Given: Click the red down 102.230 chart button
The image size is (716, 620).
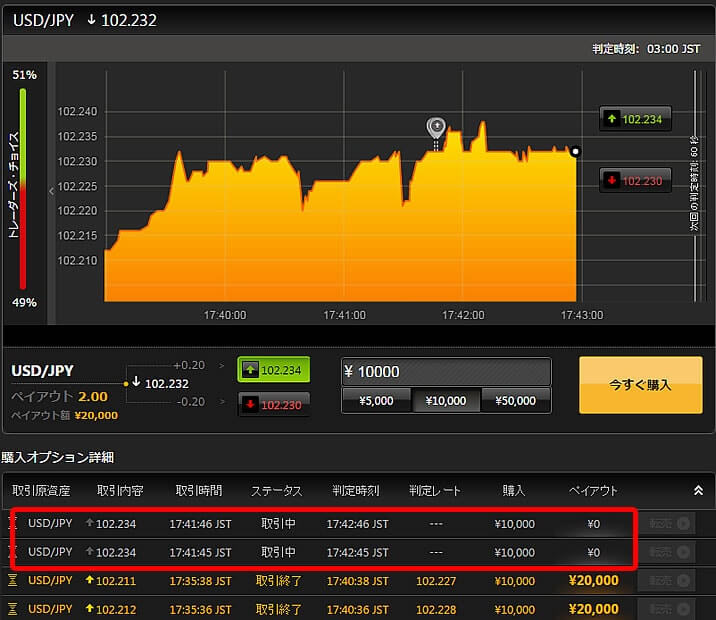Looking at the screenshot, I should (x=635, y=181).
